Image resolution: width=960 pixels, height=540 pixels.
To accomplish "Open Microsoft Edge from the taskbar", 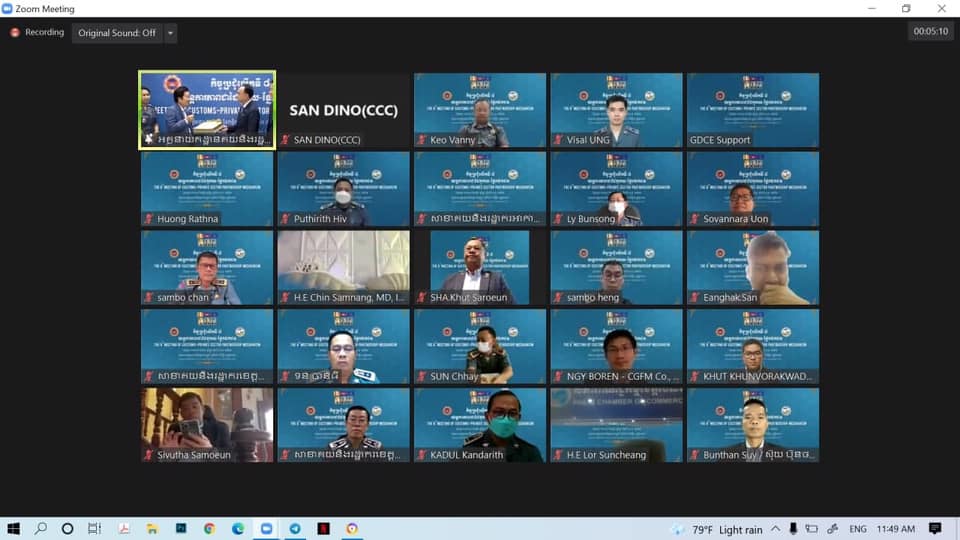I will pyautogui.click(x=238, y=529).
